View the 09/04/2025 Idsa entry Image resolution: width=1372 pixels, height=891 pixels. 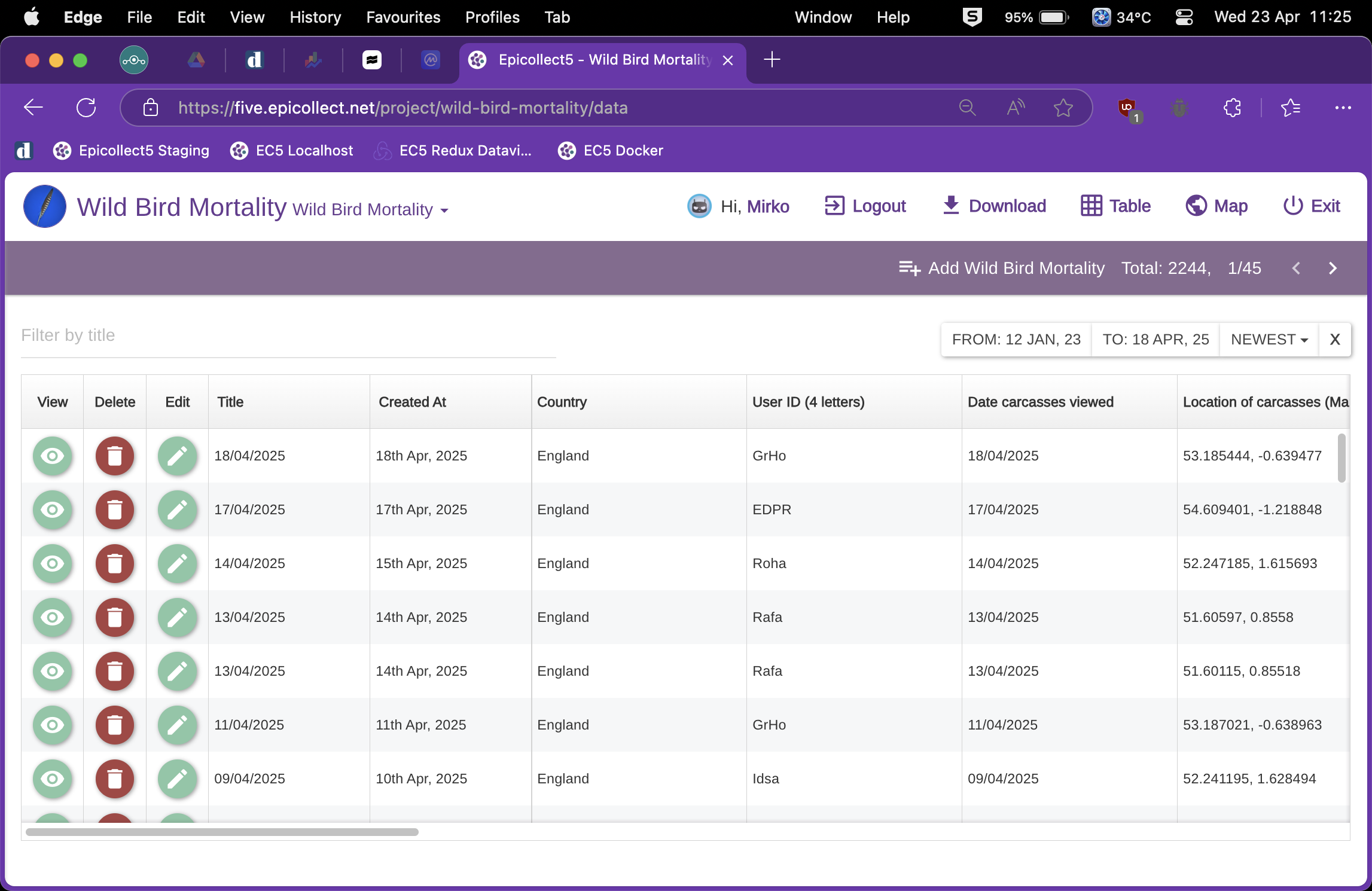[x=52, y=779]
